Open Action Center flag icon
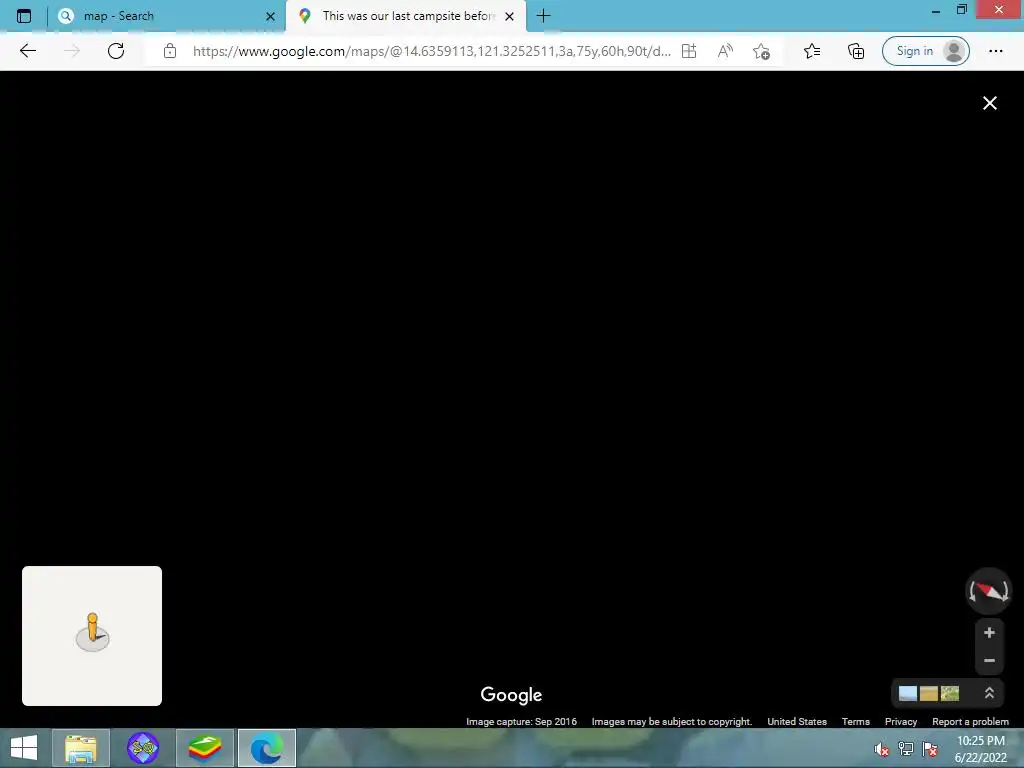This screenshot has width=1024, height=768. 930,749
